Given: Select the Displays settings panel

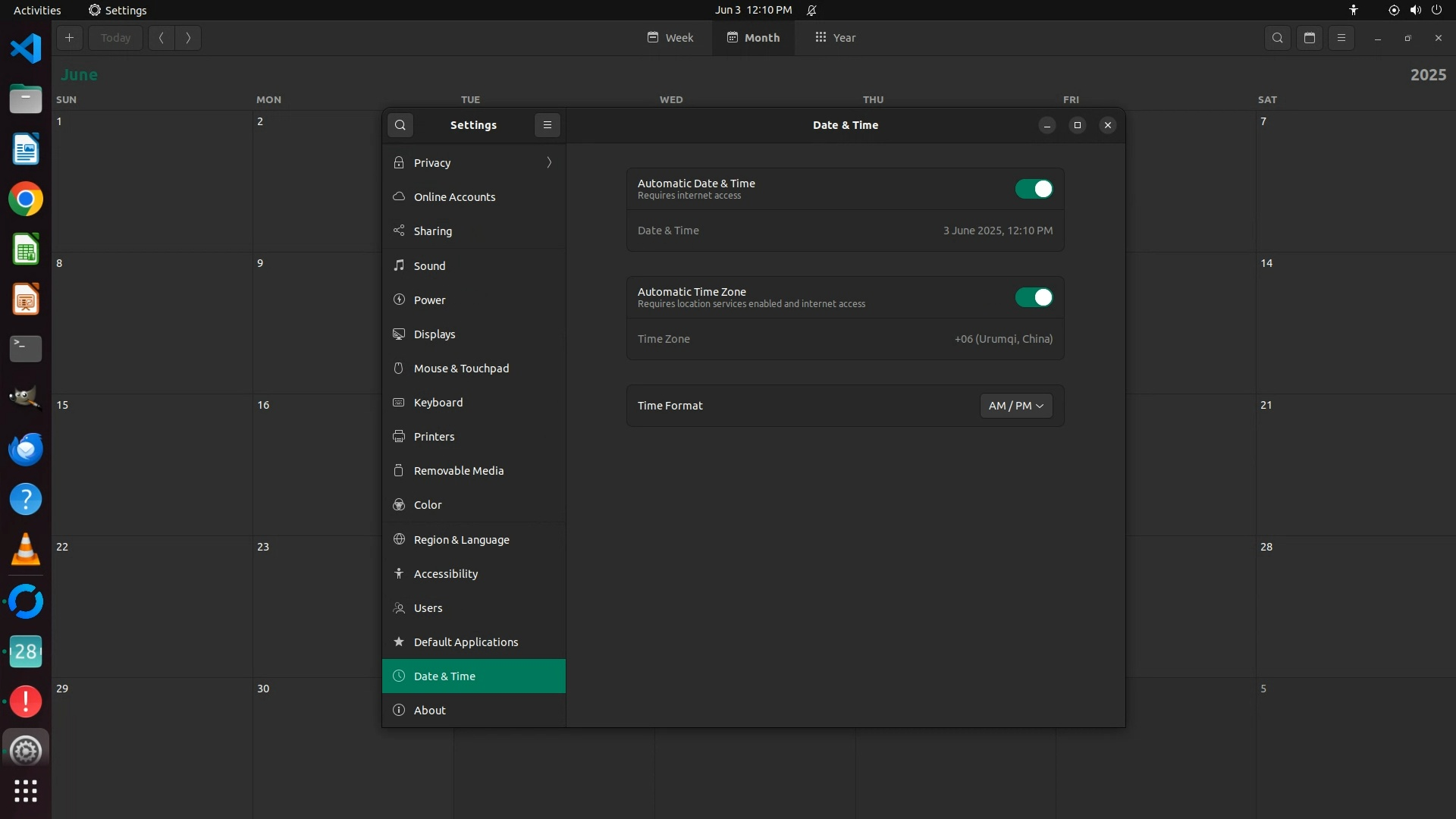Looking at the screenshot, I should tap(435, 334).
